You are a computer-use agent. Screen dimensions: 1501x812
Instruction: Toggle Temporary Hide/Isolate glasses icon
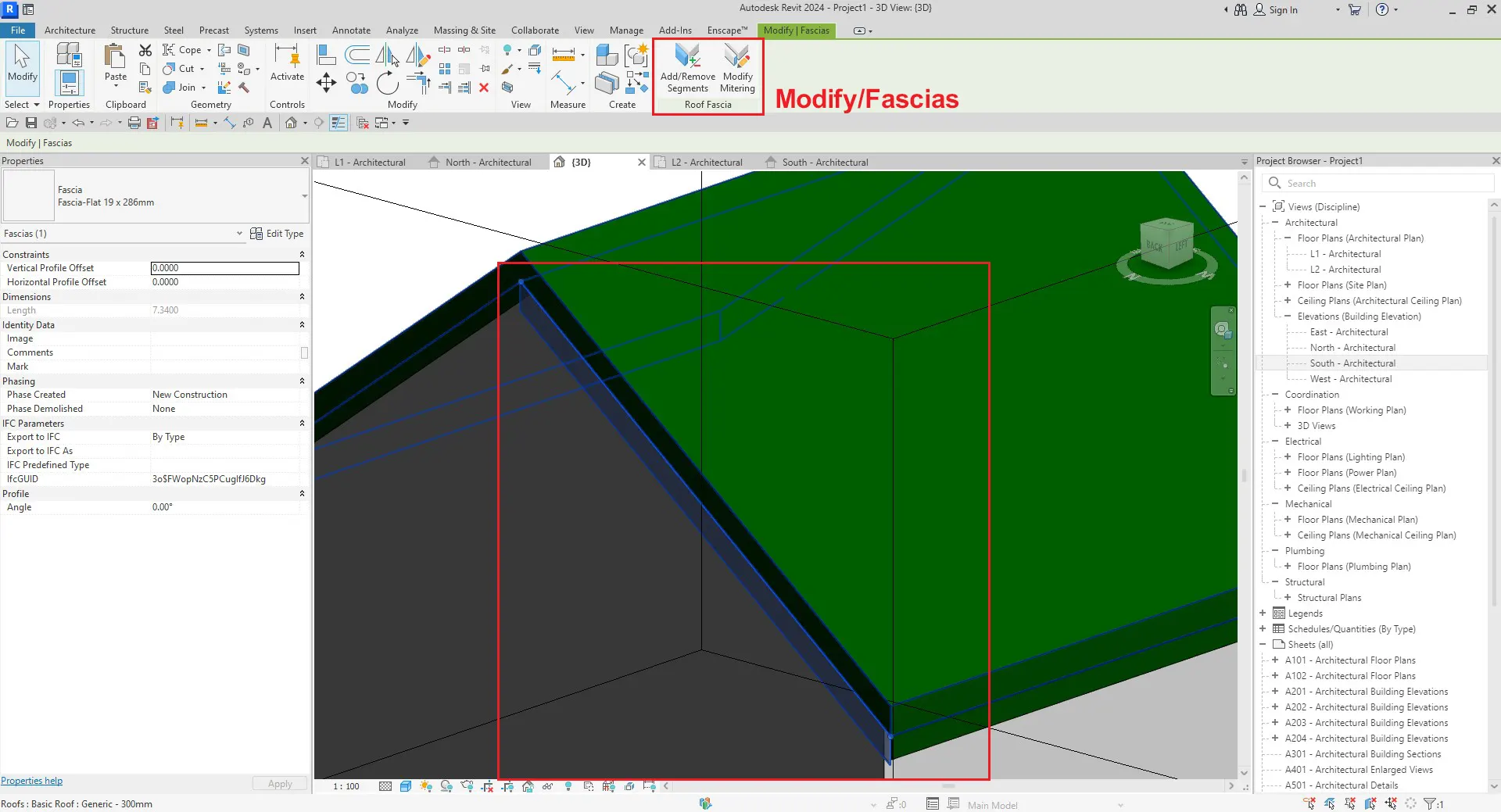[548, 786]
